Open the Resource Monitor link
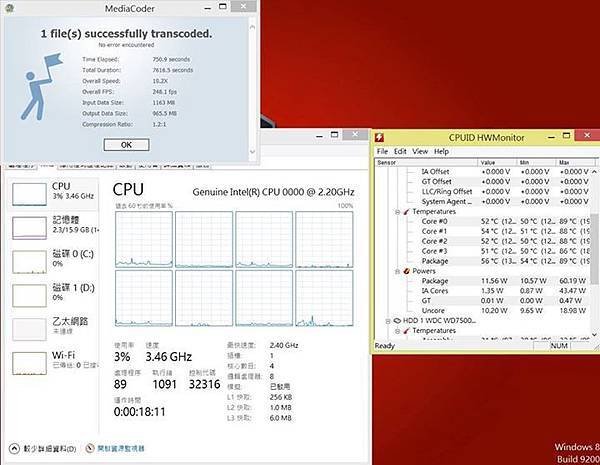Screen dimensions: 600x465 pos(121,448)
